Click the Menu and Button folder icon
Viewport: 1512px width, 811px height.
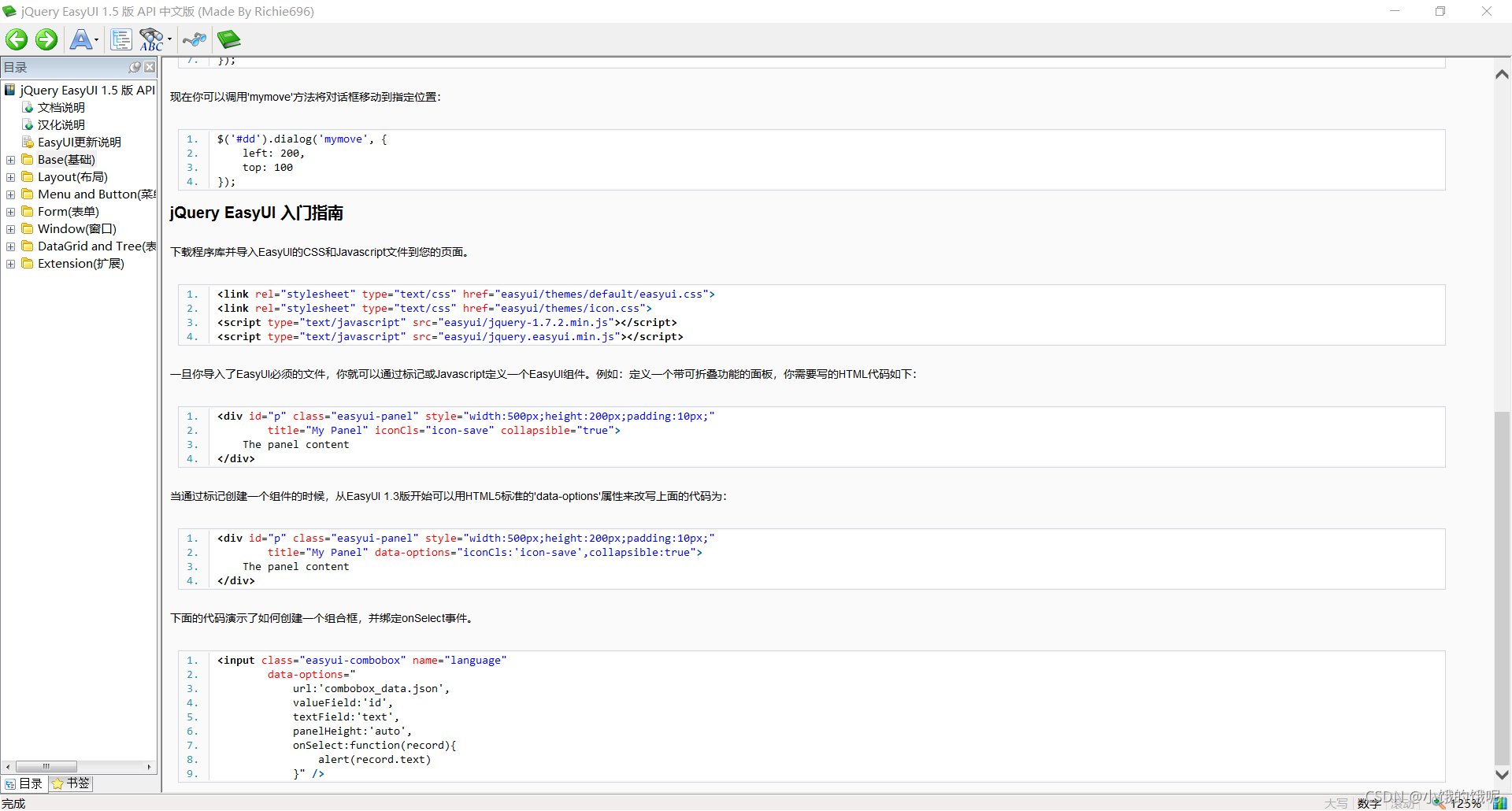click(x=28, y=194)
